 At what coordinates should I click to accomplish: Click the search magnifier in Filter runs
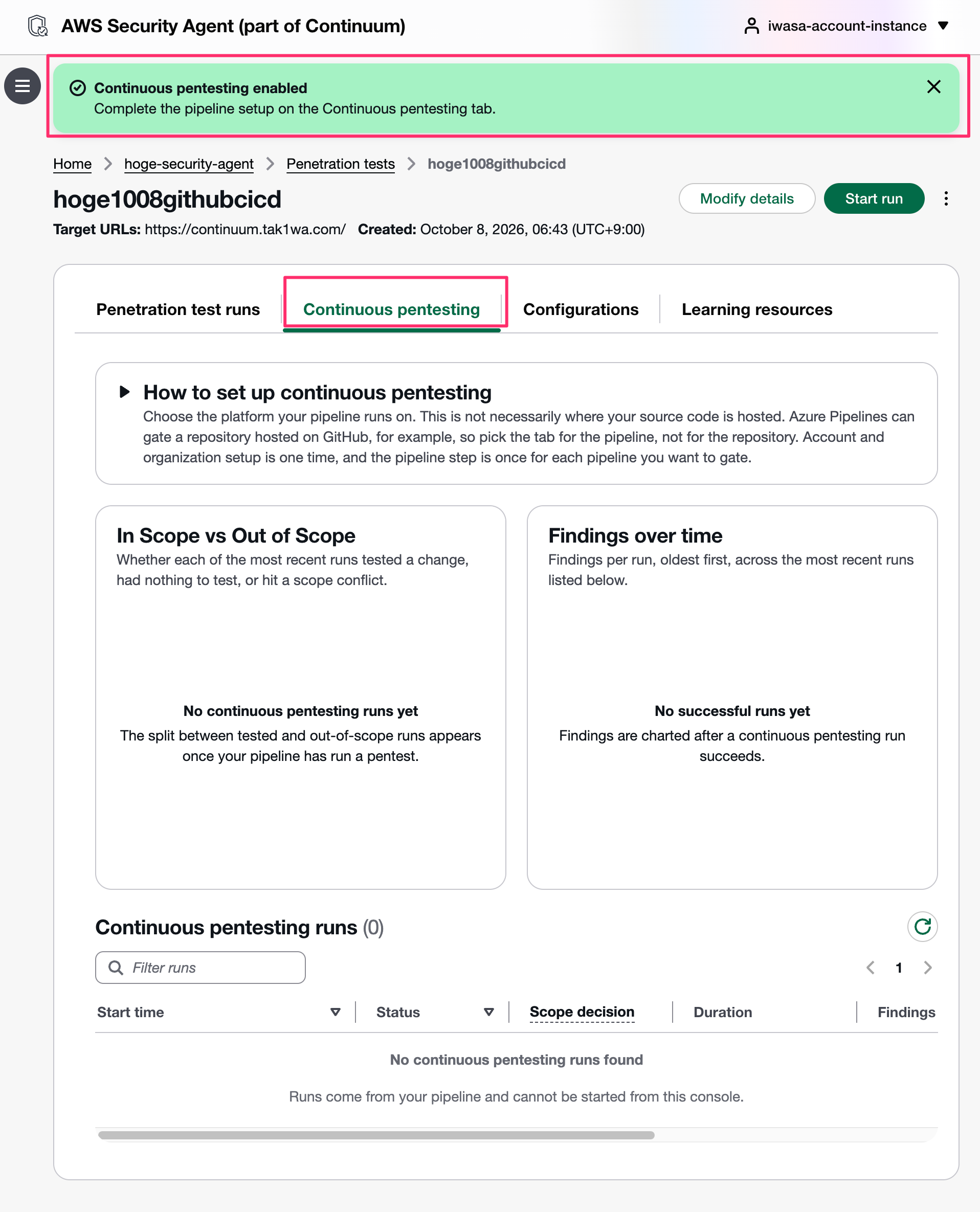tap(116, 968)
